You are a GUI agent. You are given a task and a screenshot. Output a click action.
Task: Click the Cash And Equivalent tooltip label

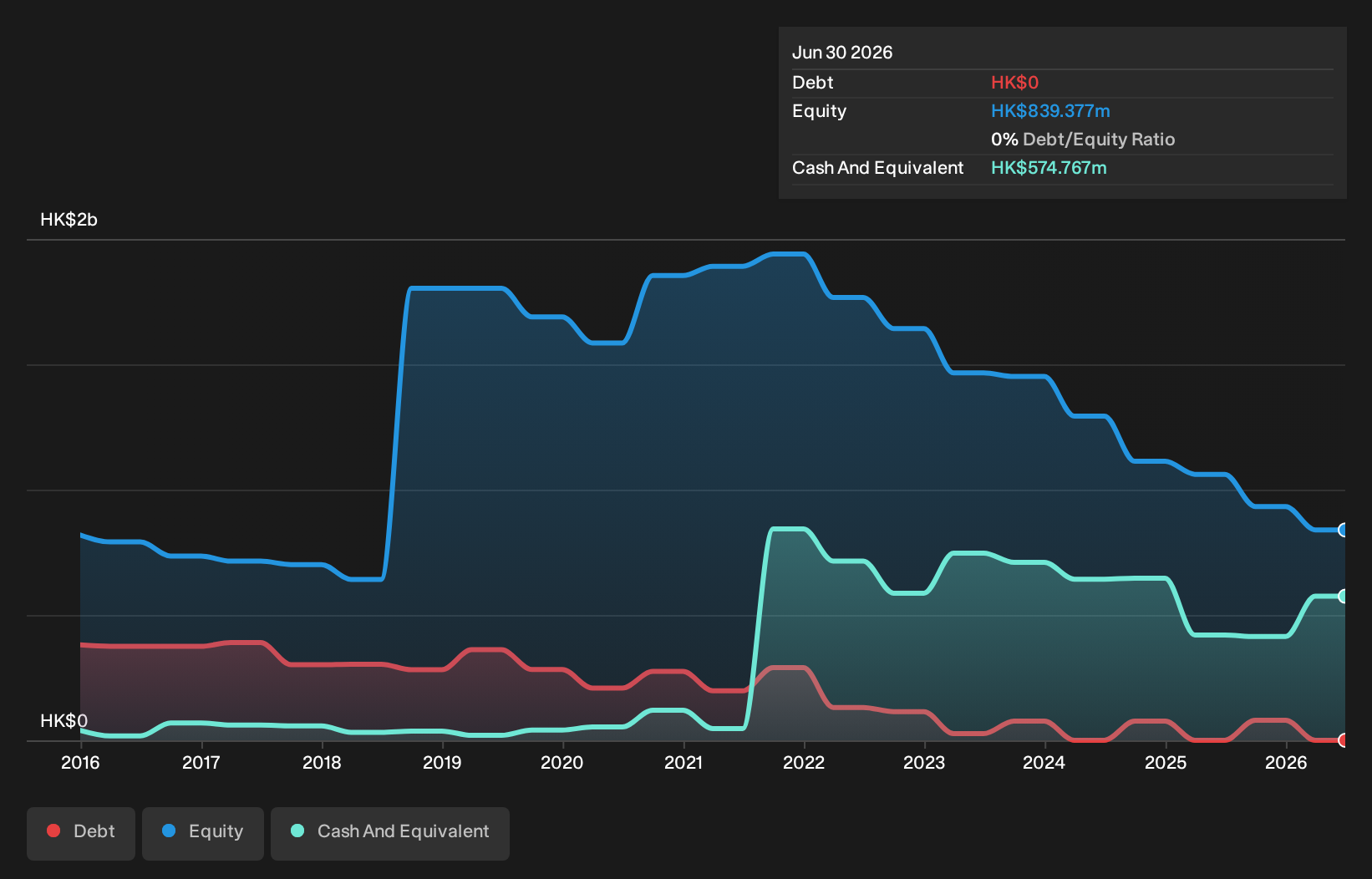(877, 168)
